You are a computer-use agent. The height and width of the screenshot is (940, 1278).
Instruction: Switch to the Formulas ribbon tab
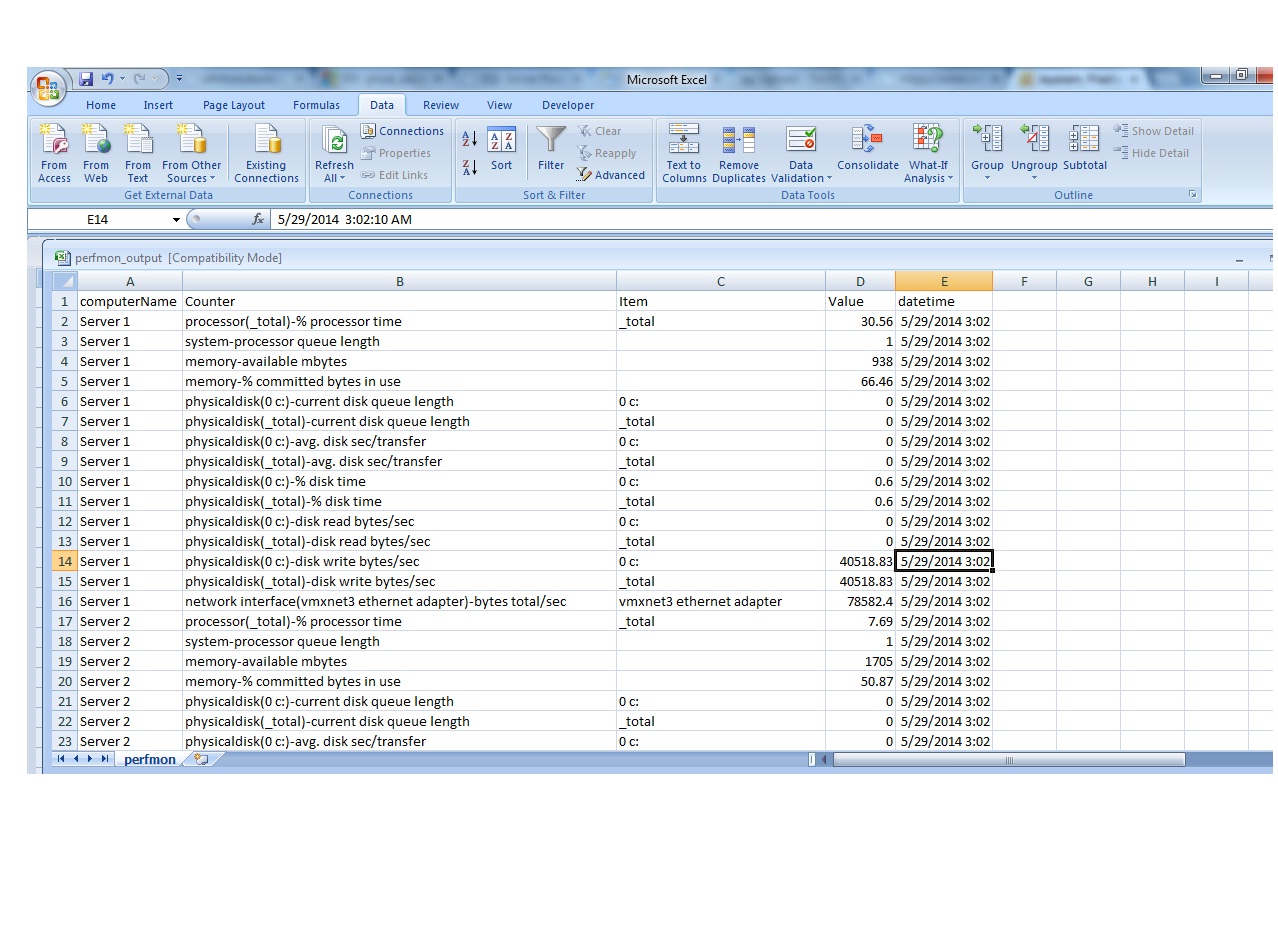(317, 105)
